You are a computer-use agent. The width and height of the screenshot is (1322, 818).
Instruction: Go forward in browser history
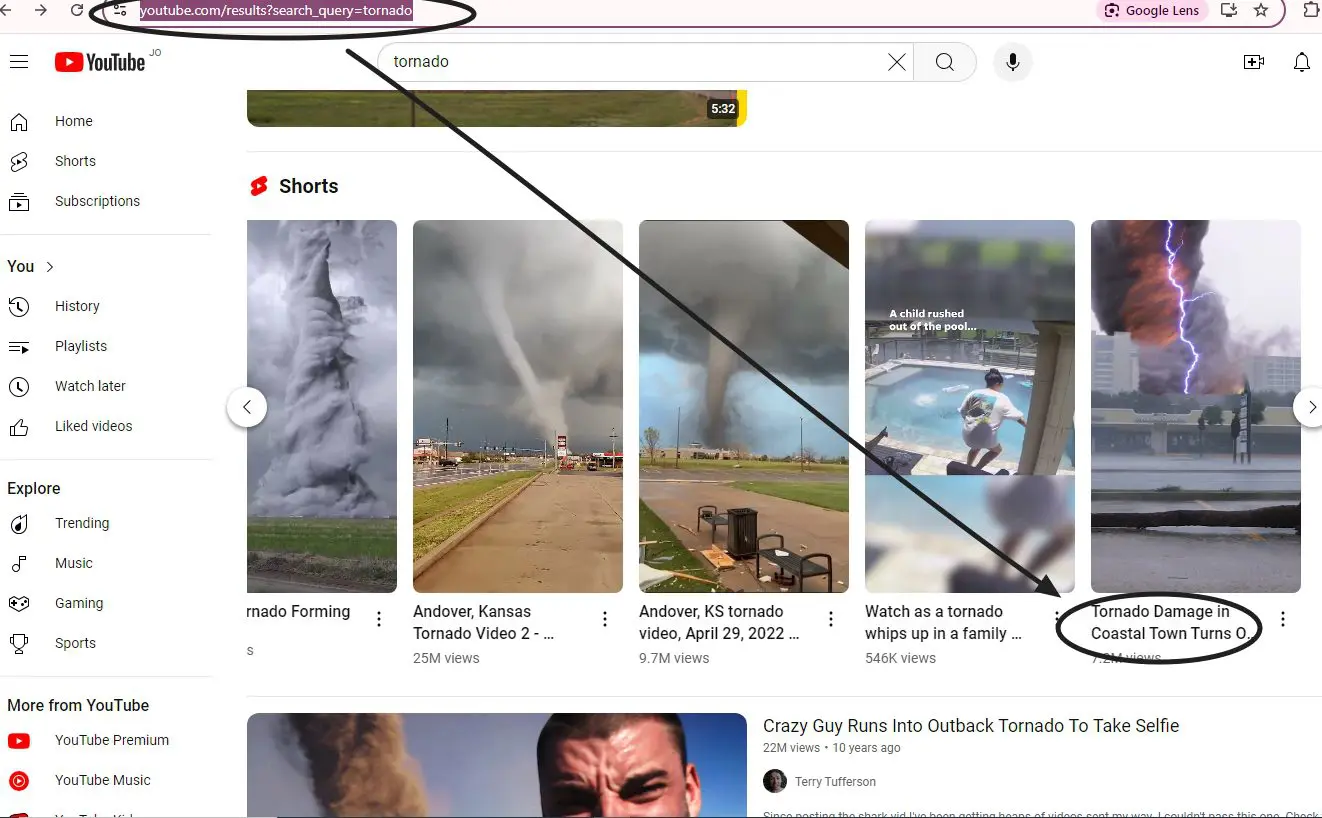[x=41, y=10]
